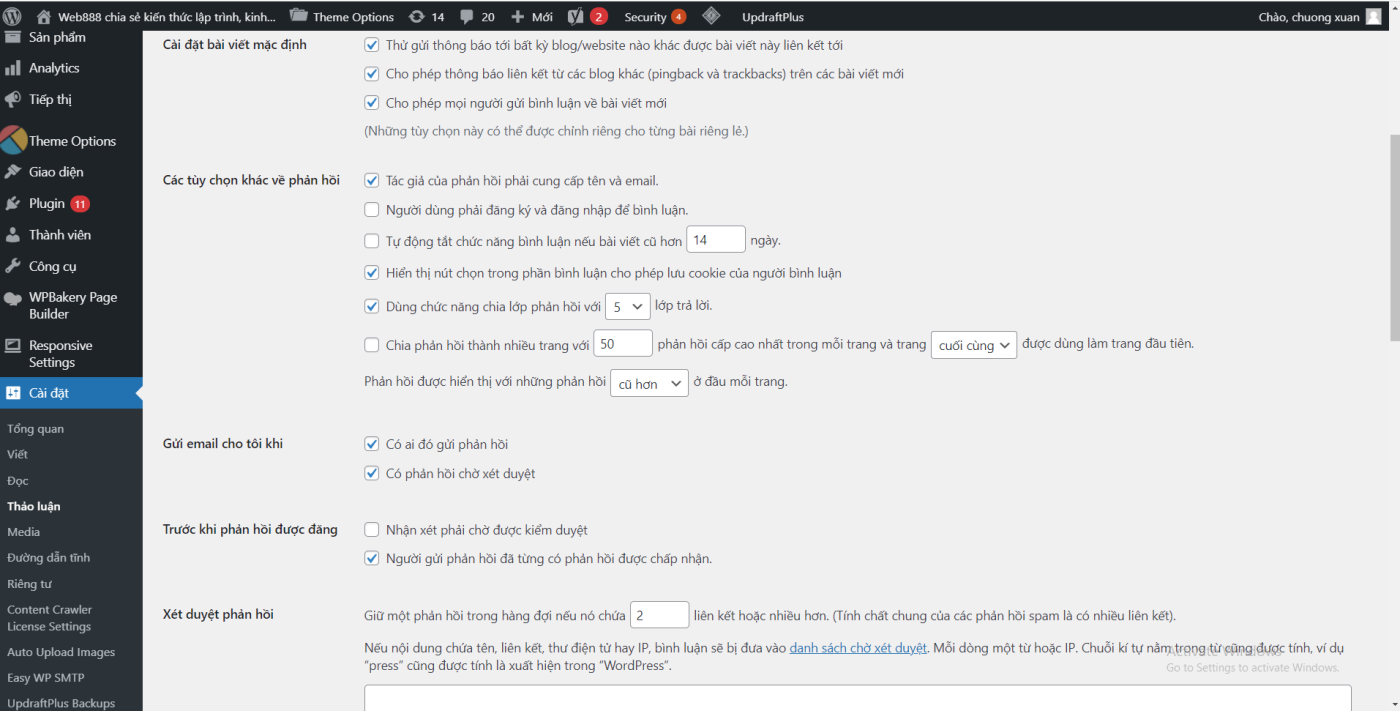Click the page vertical scrollbar
Screen dimensions: 1400x711
[1394, 240]
